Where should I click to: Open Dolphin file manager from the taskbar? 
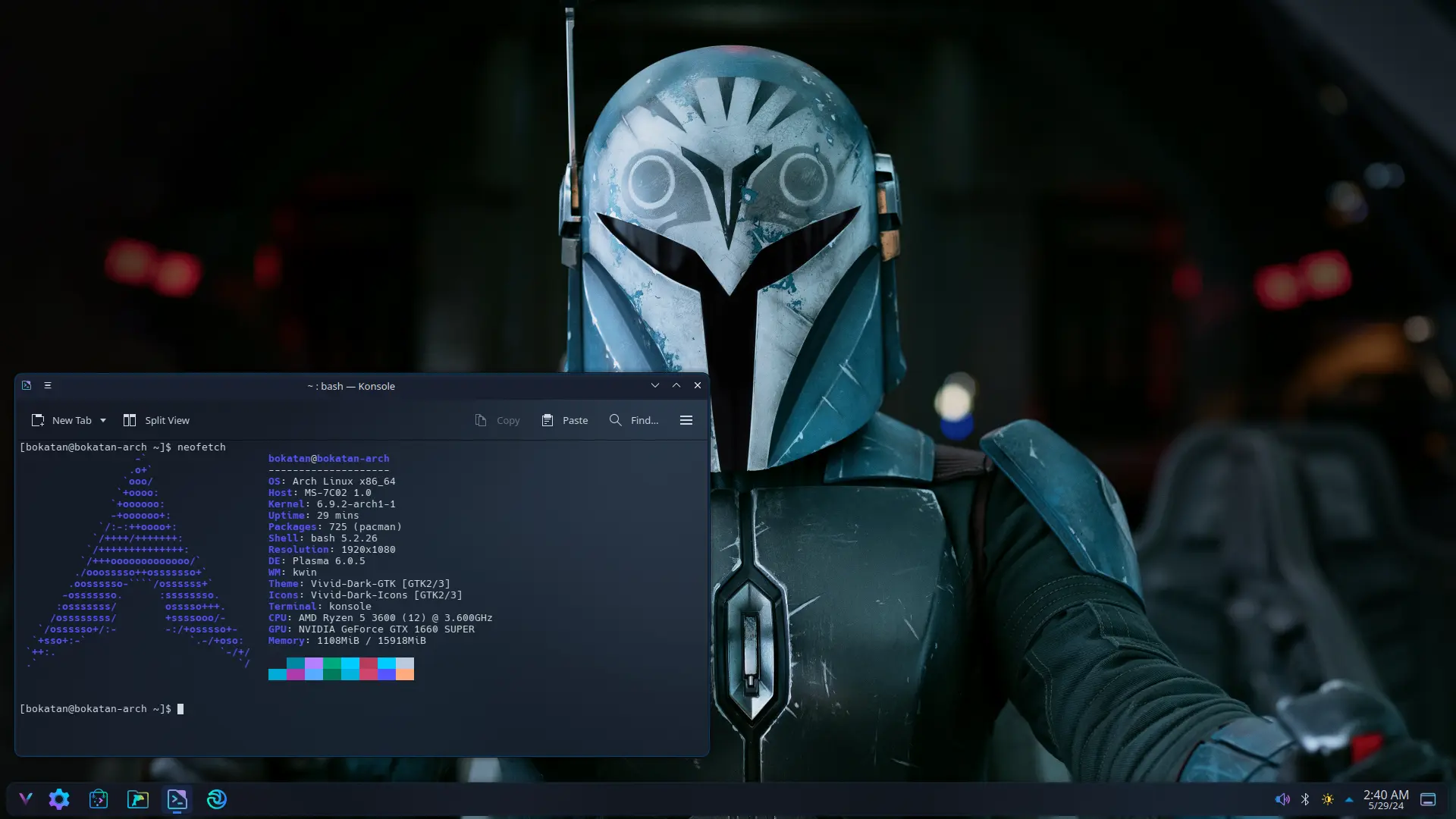pyautogui.click(x=138, y=799)
